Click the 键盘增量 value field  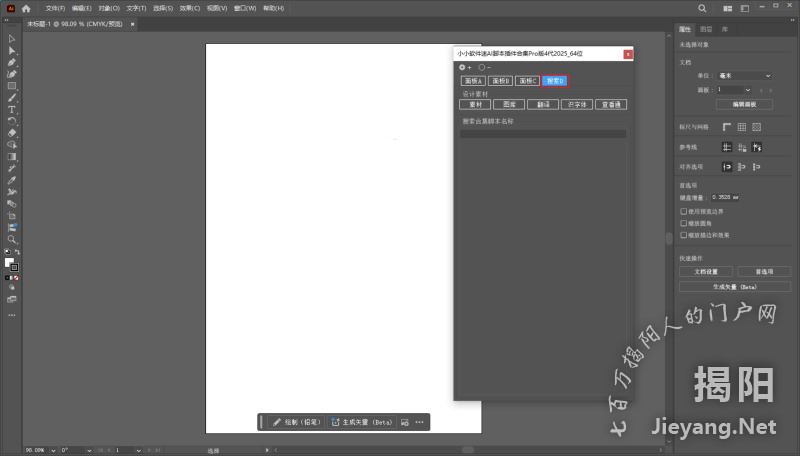pyautogui.click(x=729, y=197)
